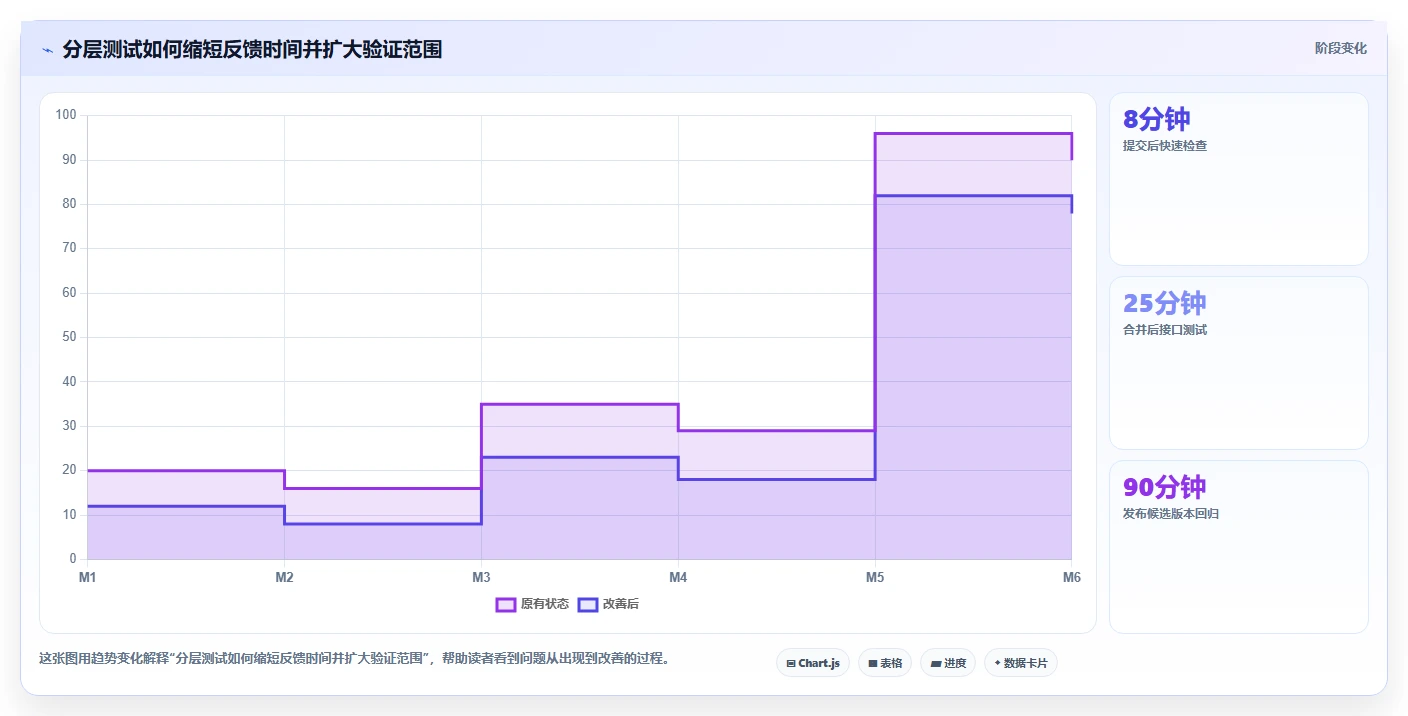Viewport: 1408px width, 716px height.
Task: Open the 90分钟 data card
Action: click(1239, 547)
